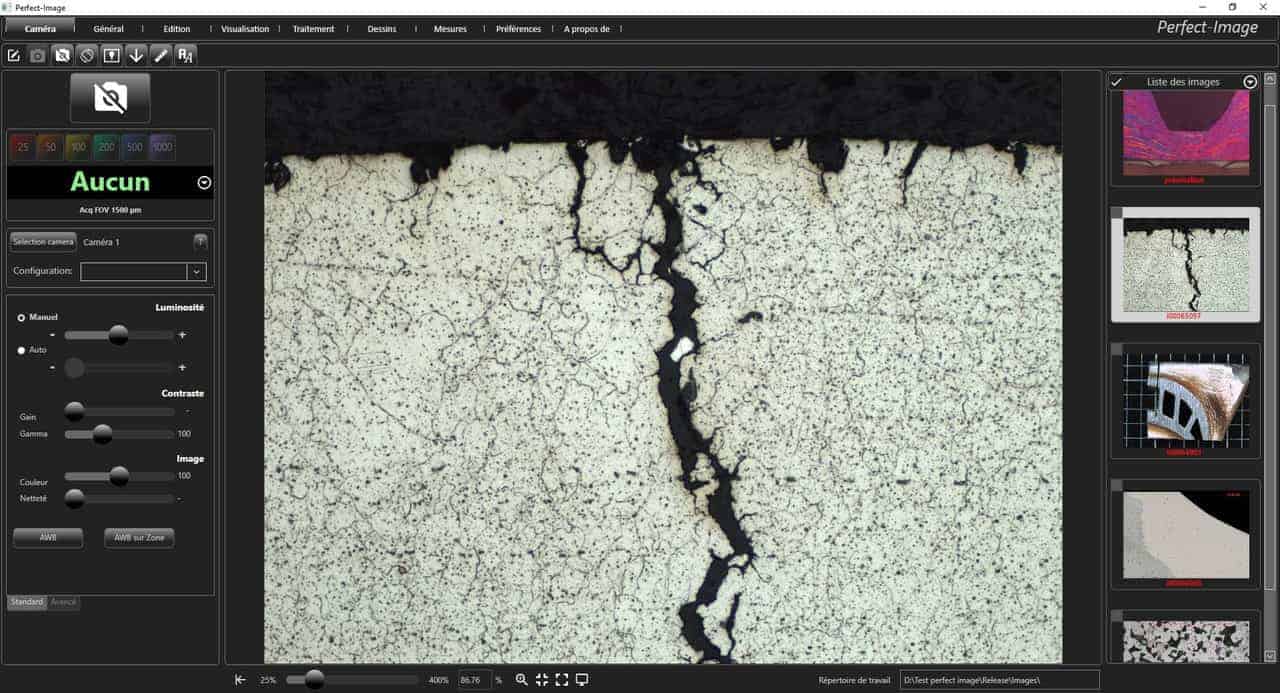1280x693 pixels.
Task: Select the 500 objective magnification
Action: coord(134,147)
